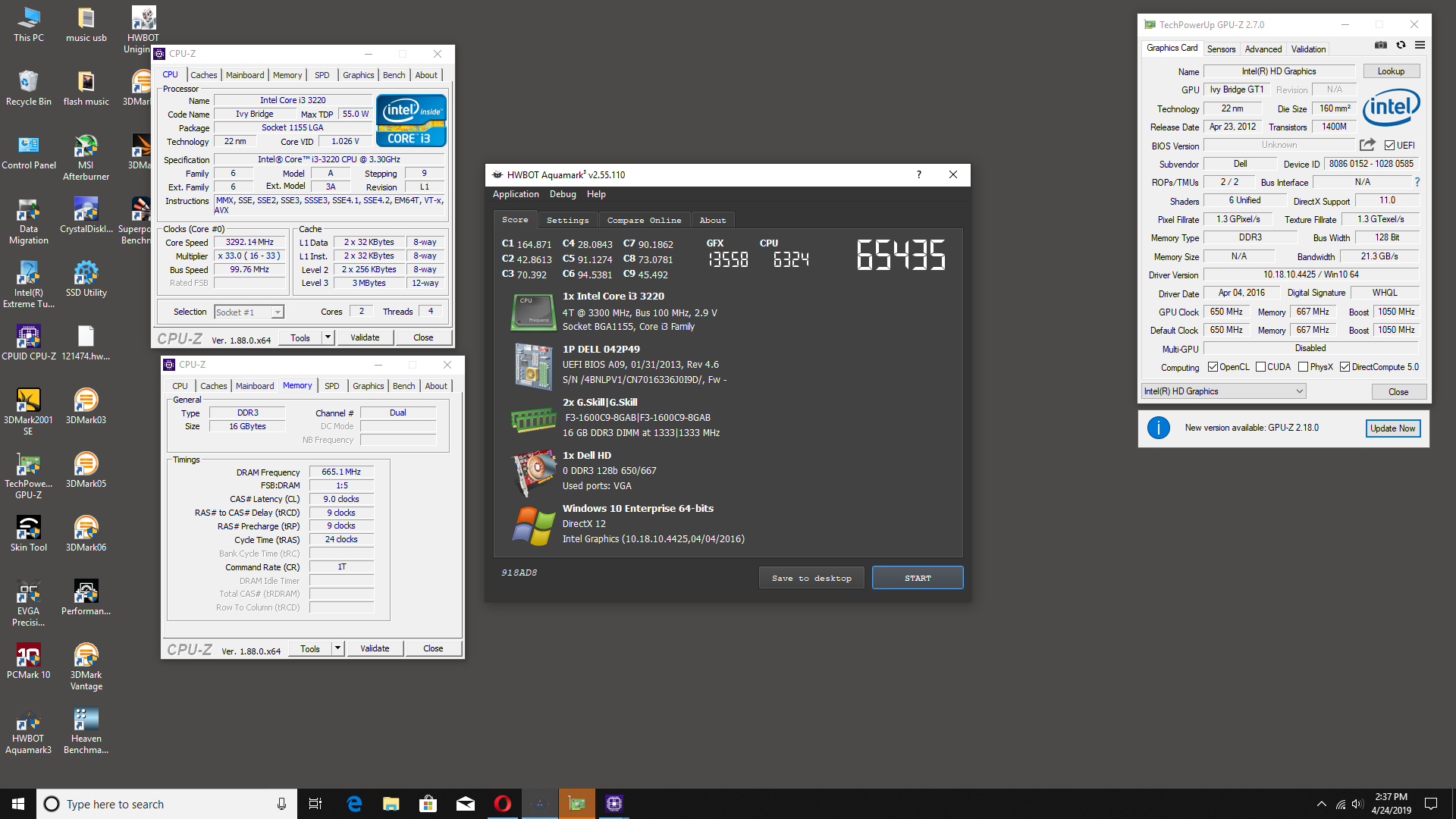Launch the 3DMark05 desktop icon
1456x819 pixels.
click(86, 469)
